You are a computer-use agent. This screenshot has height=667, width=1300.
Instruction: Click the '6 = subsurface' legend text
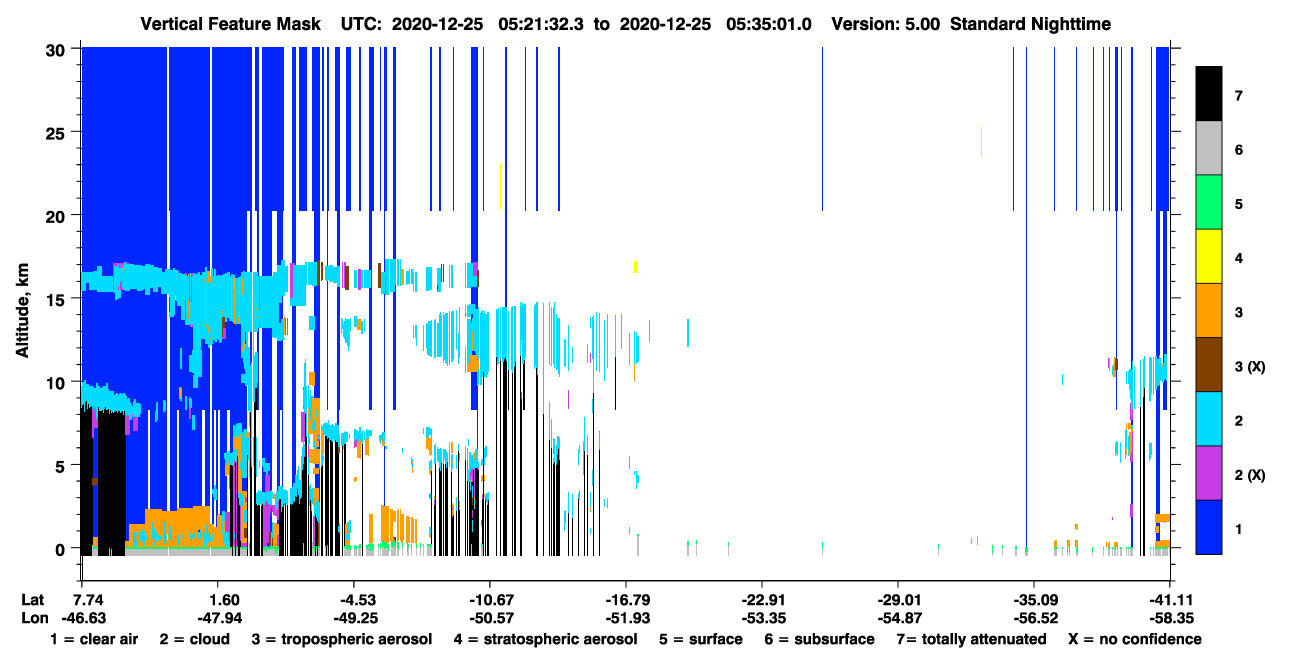click(x=819, y=639)
